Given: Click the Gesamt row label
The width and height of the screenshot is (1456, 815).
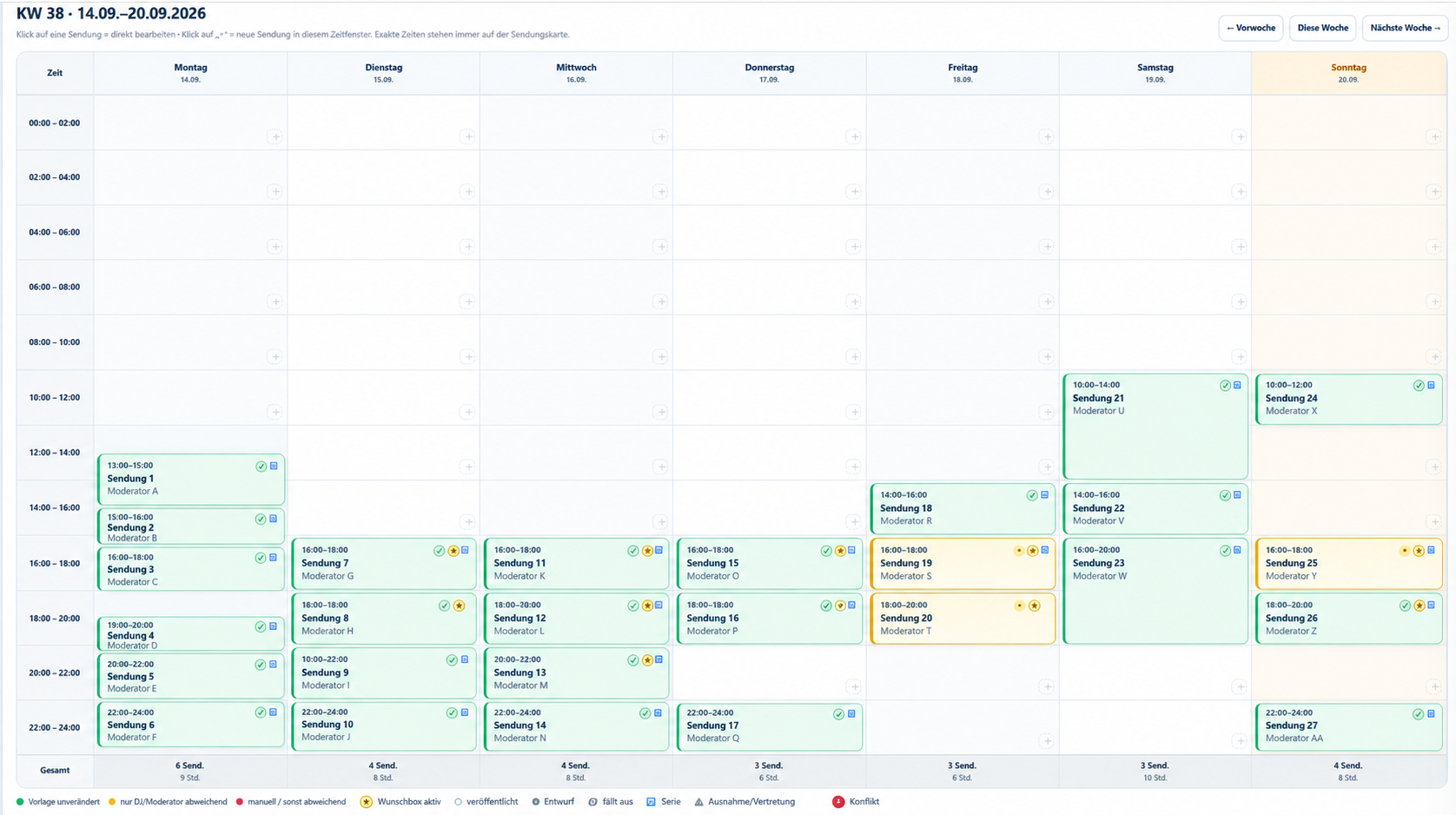Looking at the screenshot, I should (55, 770).
